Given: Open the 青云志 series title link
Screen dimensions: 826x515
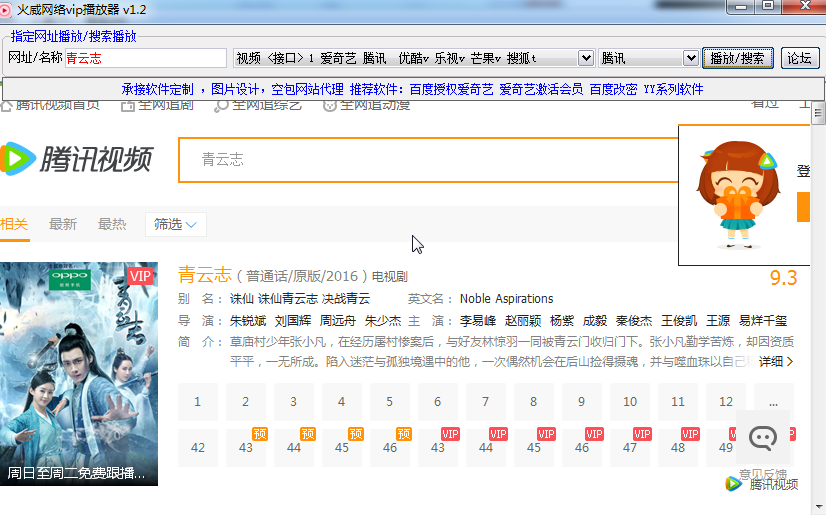Looking at the screenshot, I should [205, 275].
